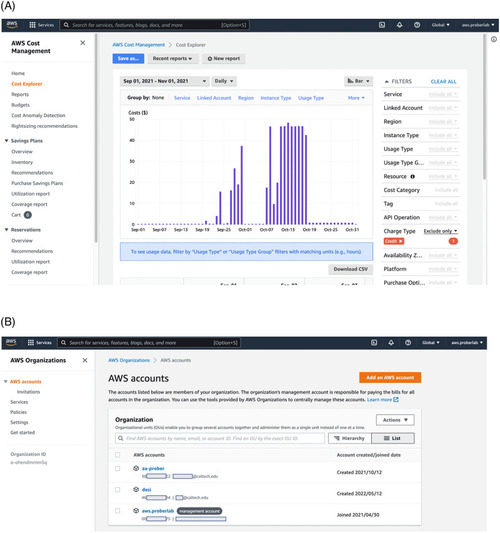Screen dimensions: 500x533
Task: Click account icon beside aa-prober
Action: (136, 468)
